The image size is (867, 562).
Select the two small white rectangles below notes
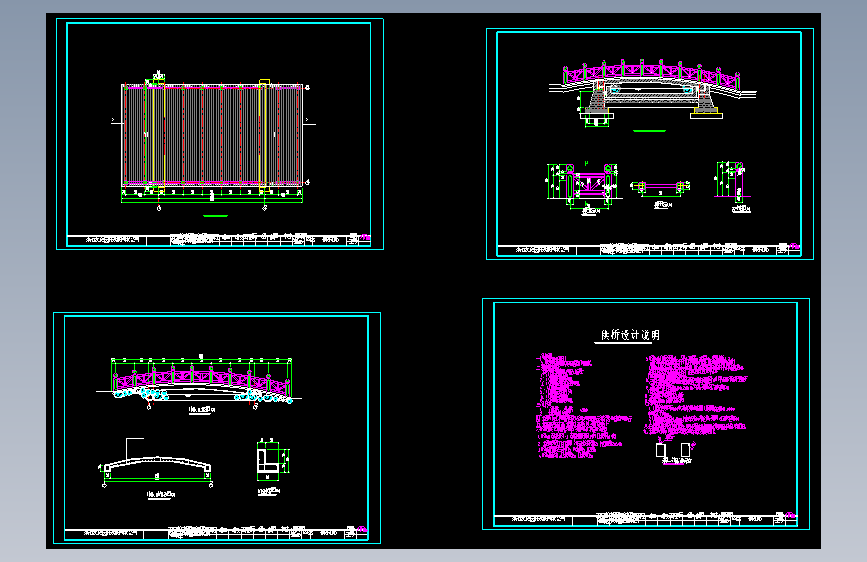[673, 450]
